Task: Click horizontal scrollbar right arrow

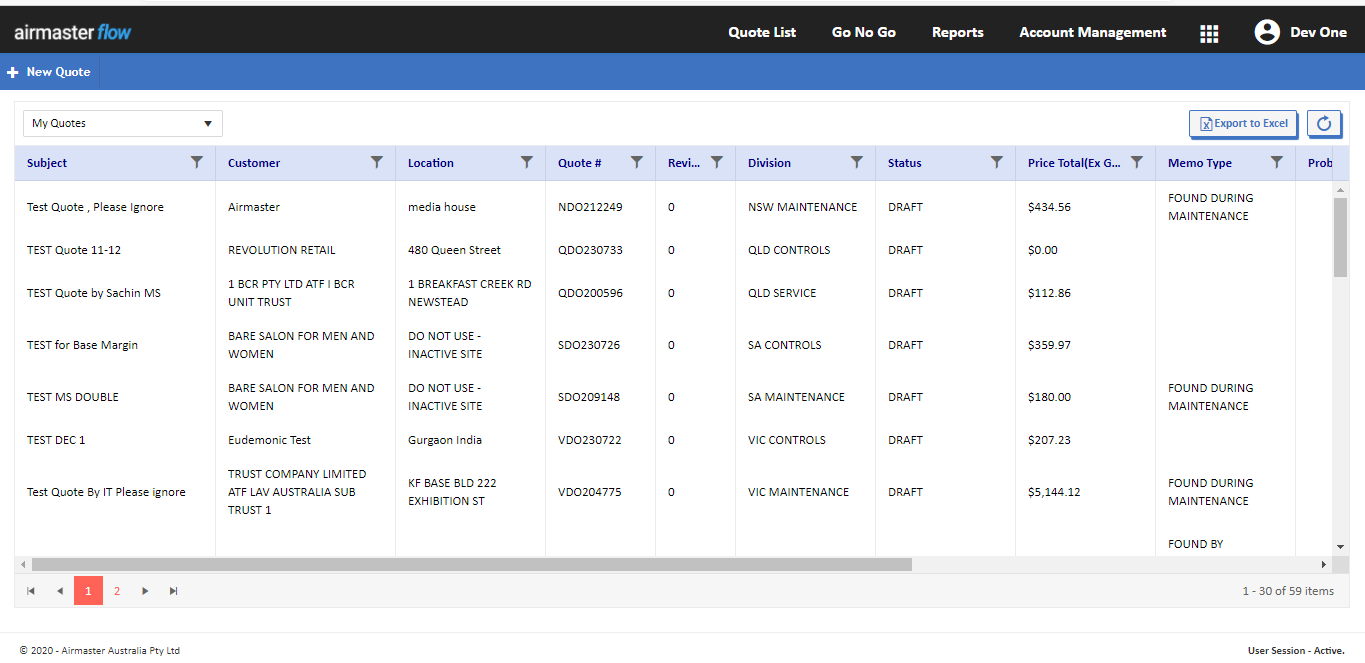Action: 1324,564
